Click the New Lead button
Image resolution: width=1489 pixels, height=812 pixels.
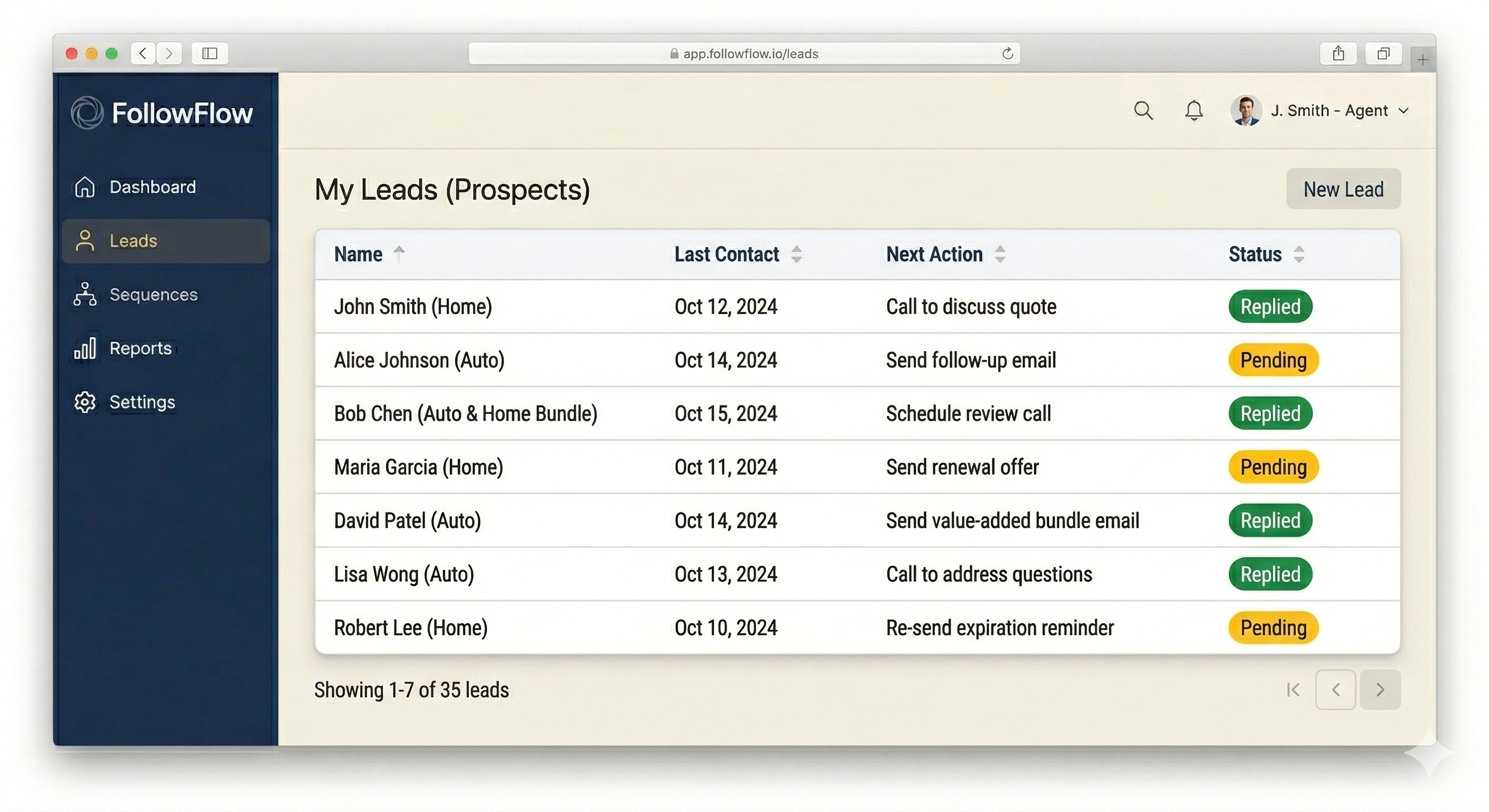pos(1344,189)
